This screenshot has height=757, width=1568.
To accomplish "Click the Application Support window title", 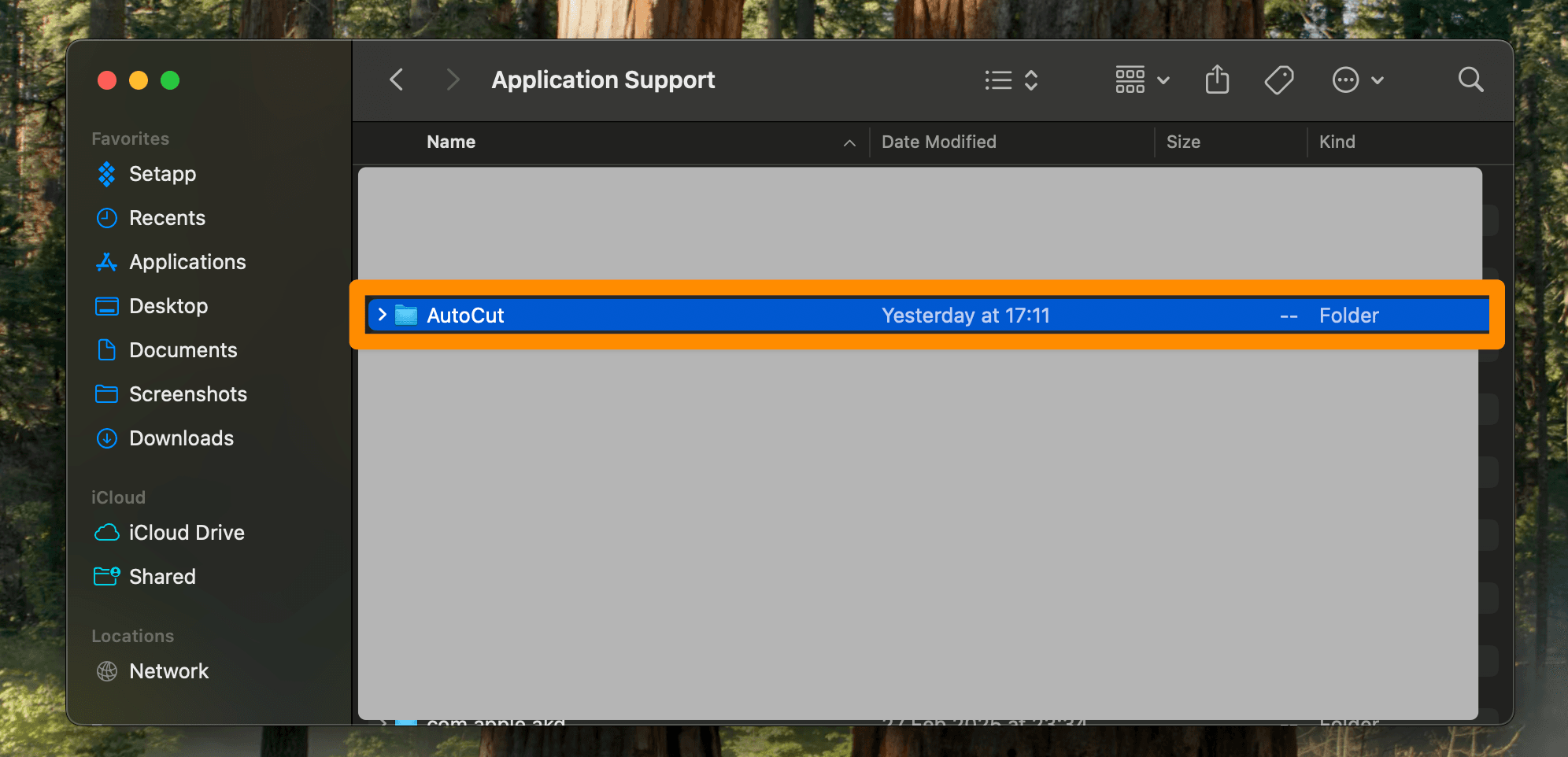I will coord(603,79).
